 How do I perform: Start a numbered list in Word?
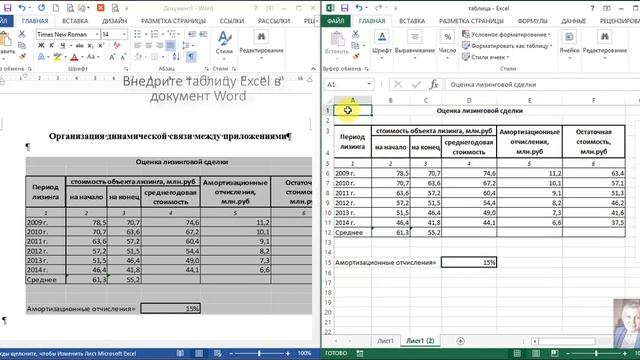coord(155,34)
